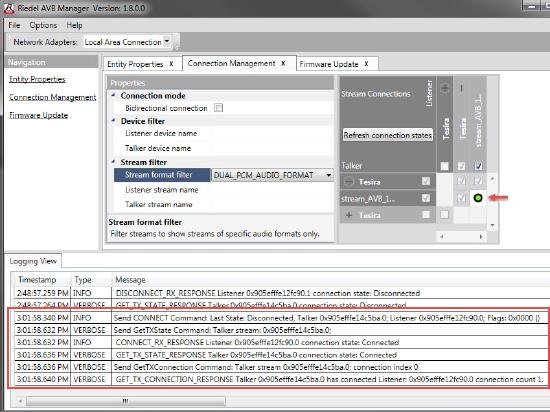The height and width of the screenshot is (412, 550).
Task: Close the Firmware Update tab with its X
Action: [366, 64]
